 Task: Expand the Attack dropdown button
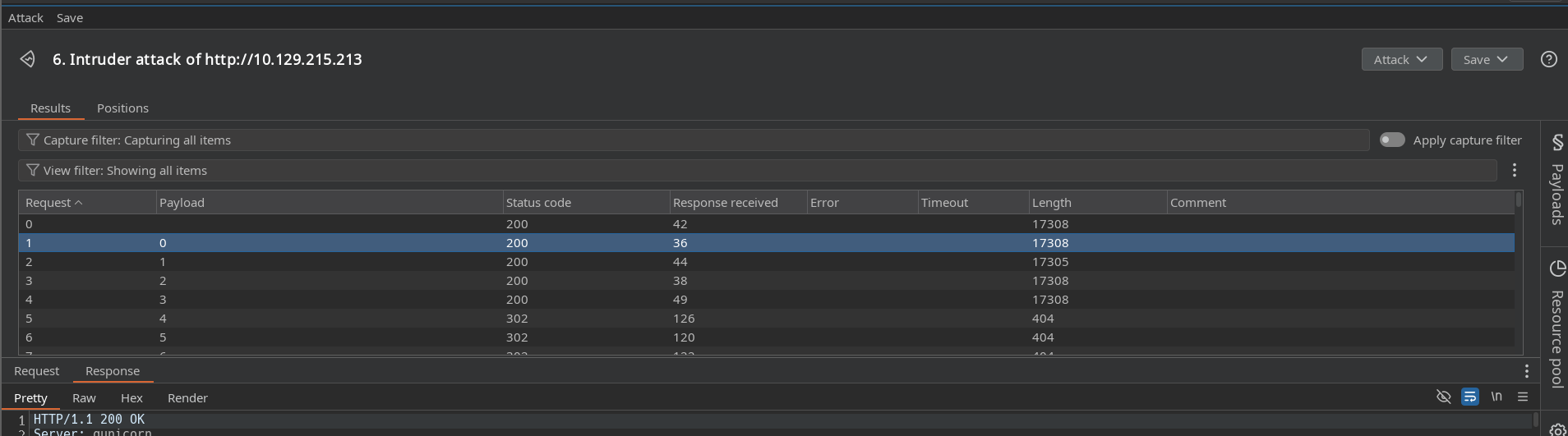(x=1401, y=59)
